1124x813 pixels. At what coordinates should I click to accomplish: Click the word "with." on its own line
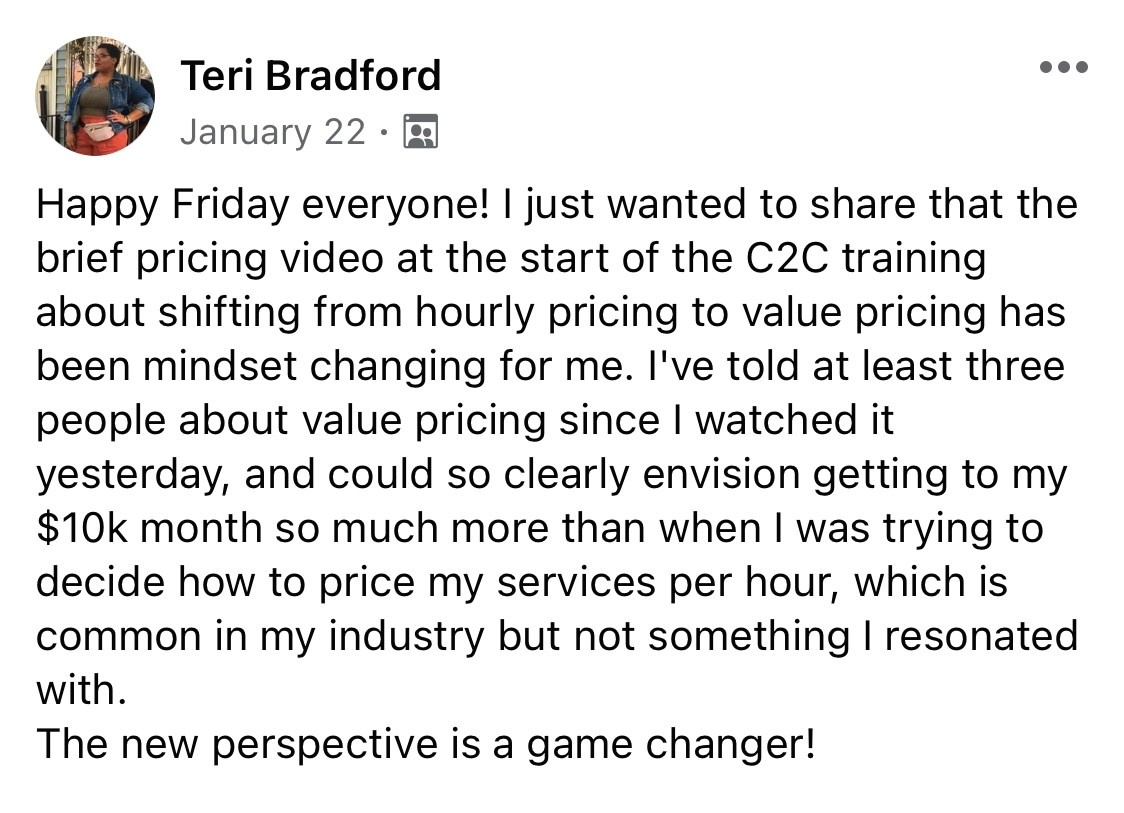point(81,690)
